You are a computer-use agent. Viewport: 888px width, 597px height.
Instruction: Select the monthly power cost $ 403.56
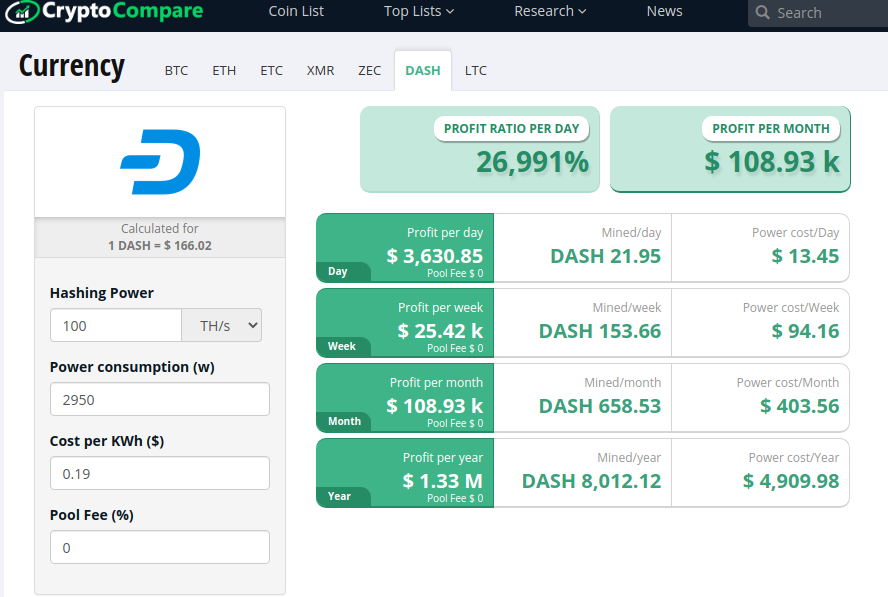tap(799, 406)
